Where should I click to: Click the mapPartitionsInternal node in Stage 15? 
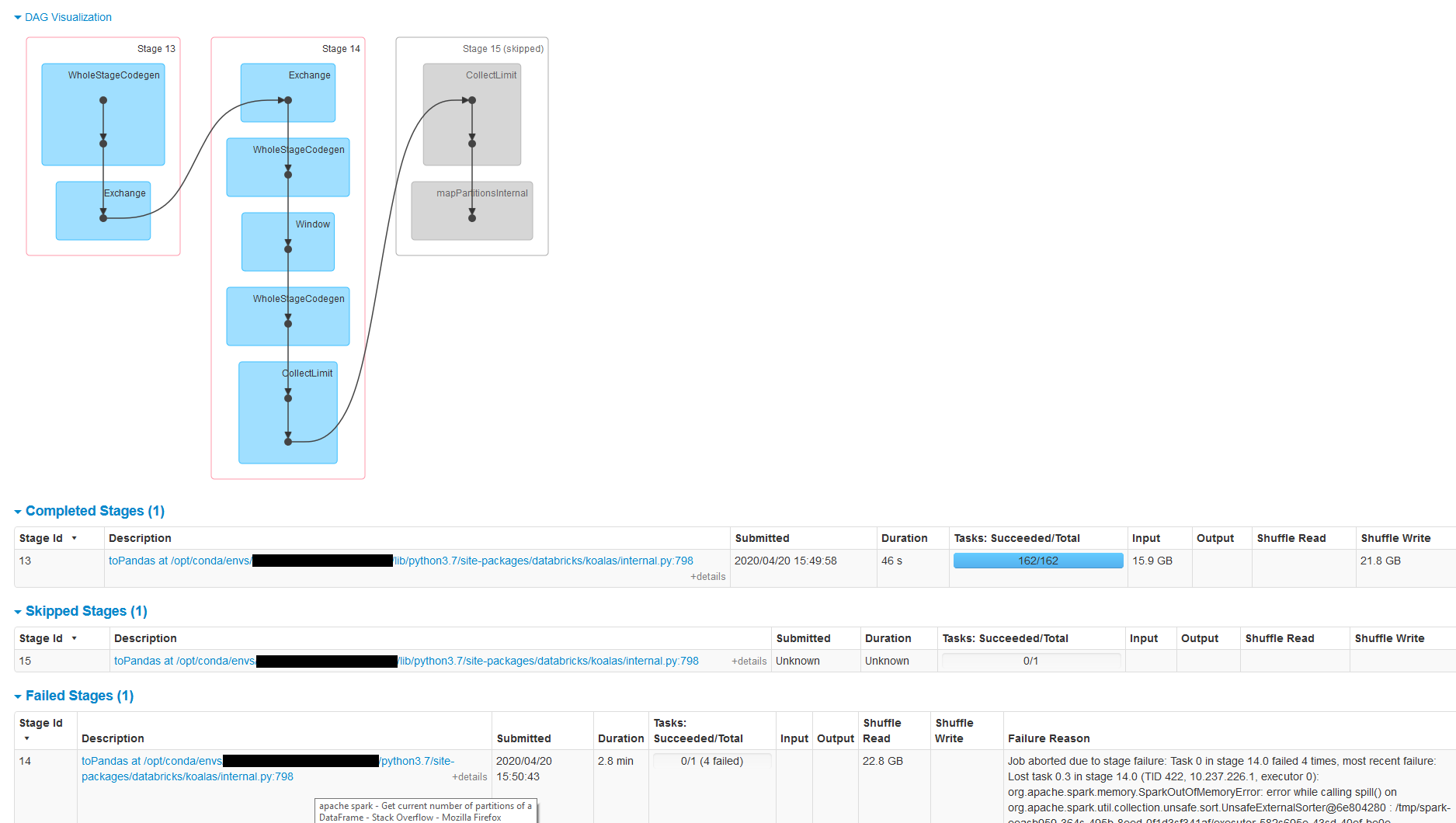471,210
